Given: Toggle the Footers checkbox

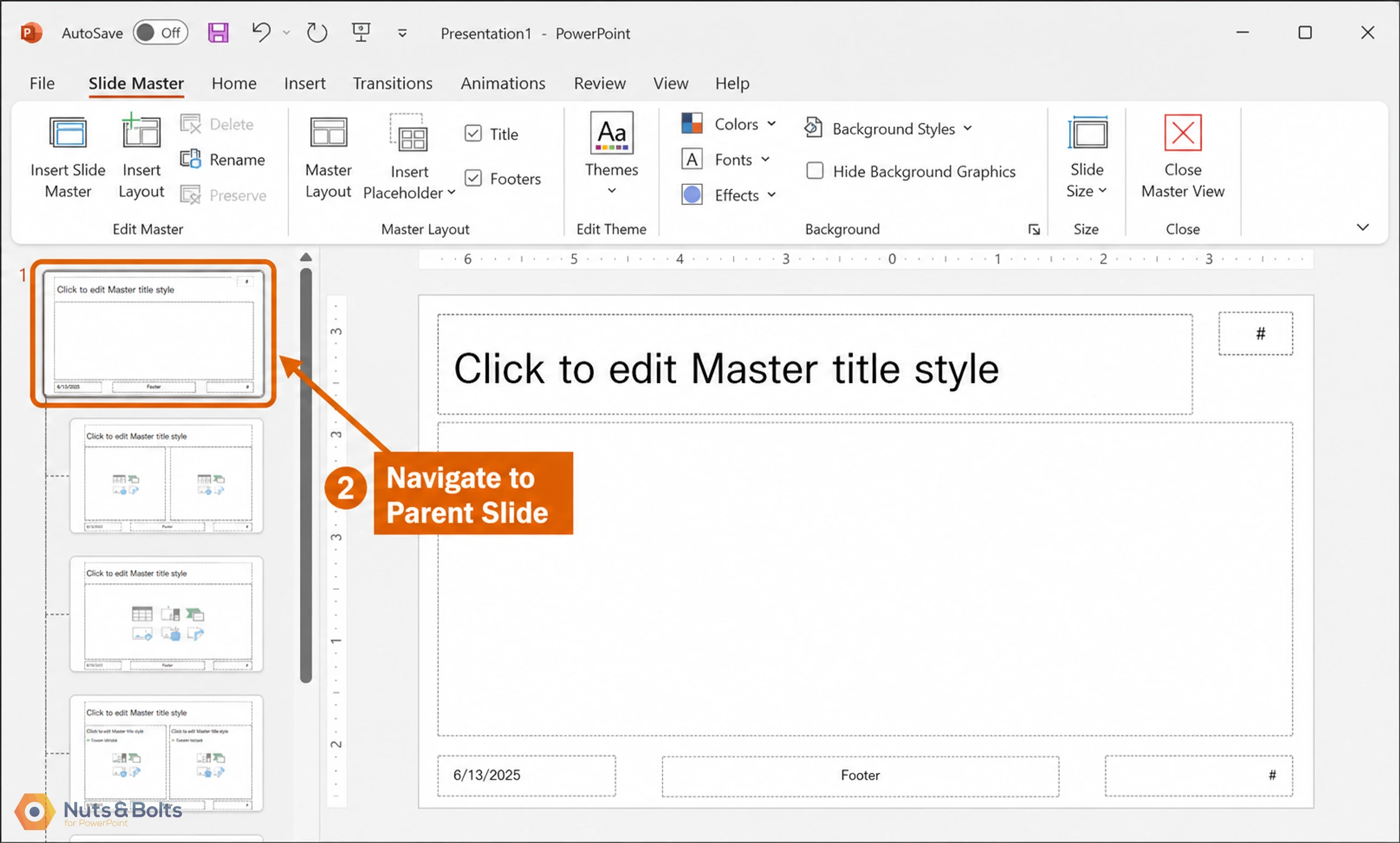Looking at the screenshot, I should pyautogui.click(x=473, y=178).
